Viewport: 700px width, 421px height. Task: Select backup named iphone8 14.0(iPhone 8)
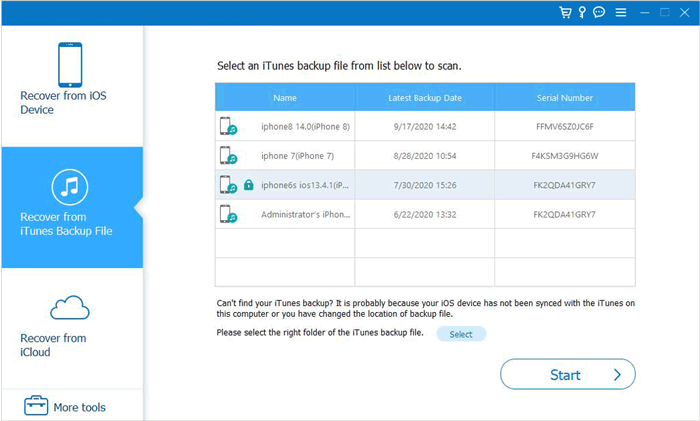tap(305, 126)
